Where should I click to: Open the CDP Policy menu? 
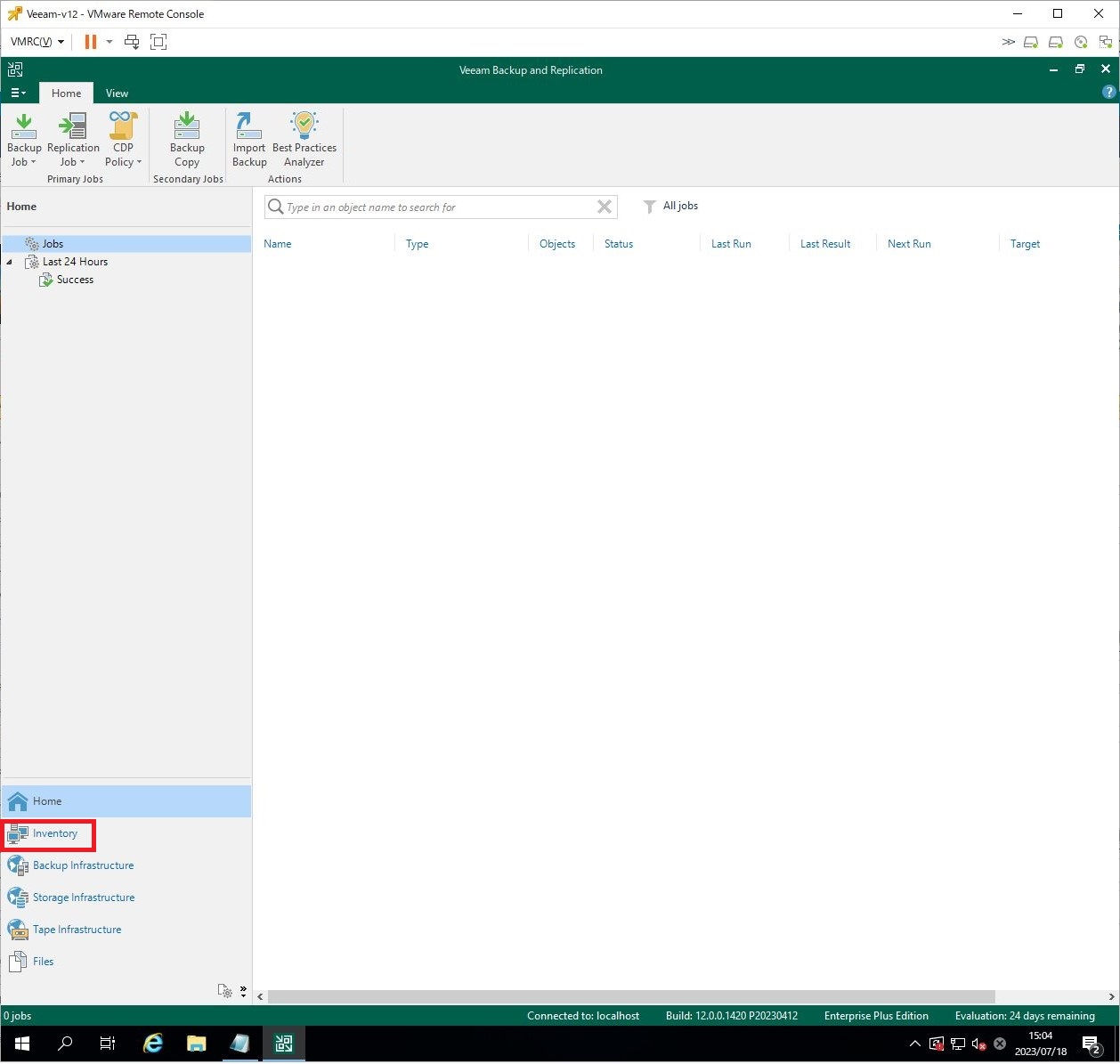pos(123,140)
